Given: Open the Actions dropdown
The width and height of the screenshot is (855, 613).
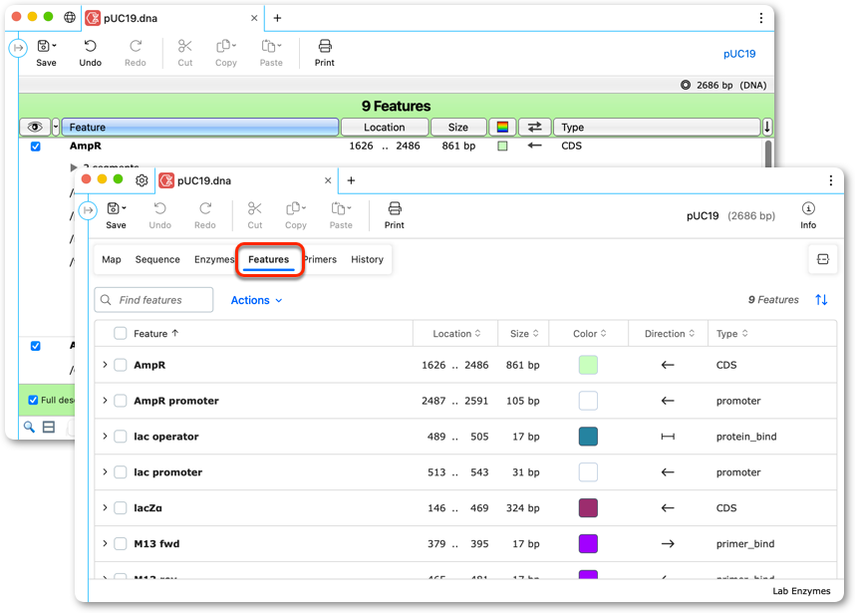Looking at the screenshot, I should click(256, 300).
